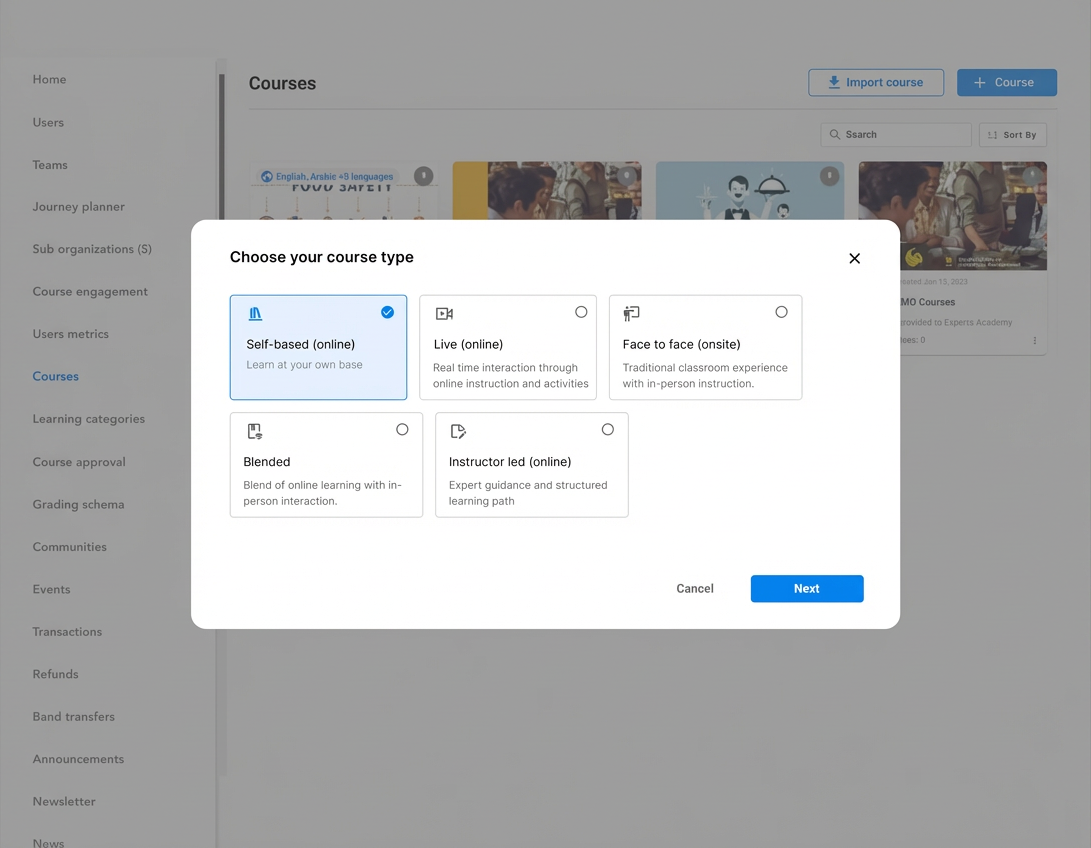This screenshot has height=848, width=1091.
Task: Select the Self-based (online) course type card
Action: [318, 347]
